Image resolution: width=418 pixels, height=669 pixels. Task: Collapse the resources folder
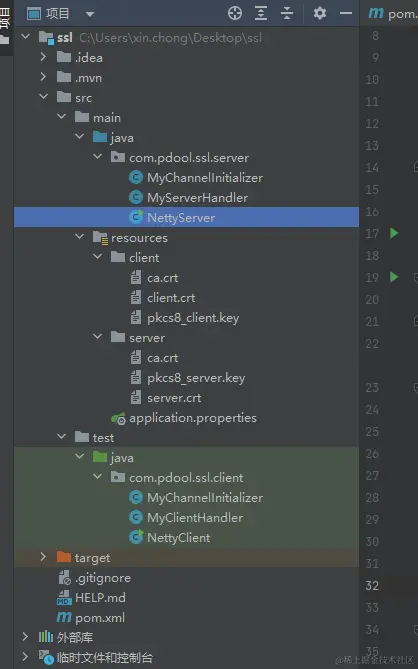click(79, 236)
